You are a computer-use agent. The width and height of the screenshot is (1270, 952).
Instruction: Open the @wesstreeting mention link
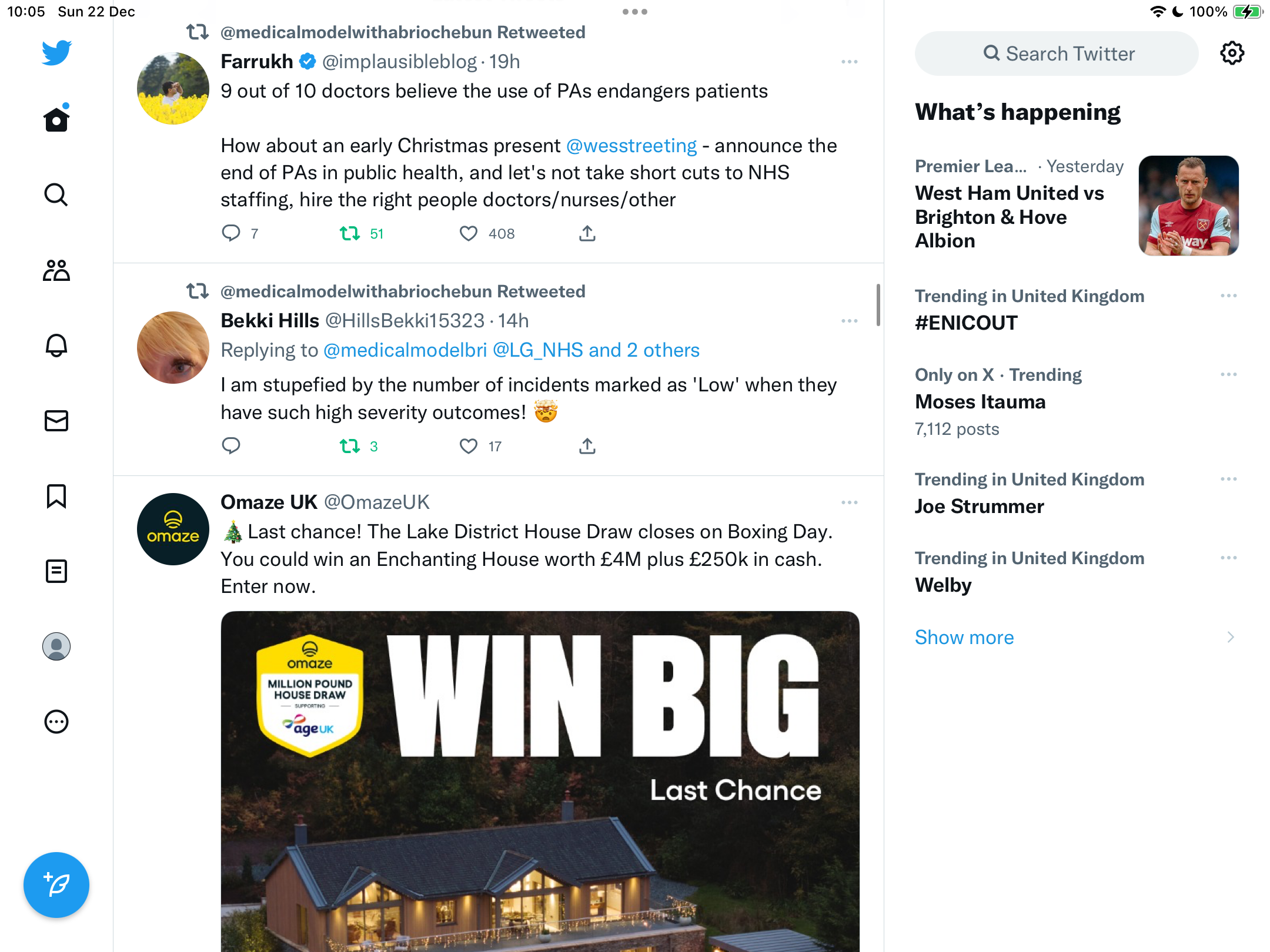pyautogui.click(x=631, y=145)
